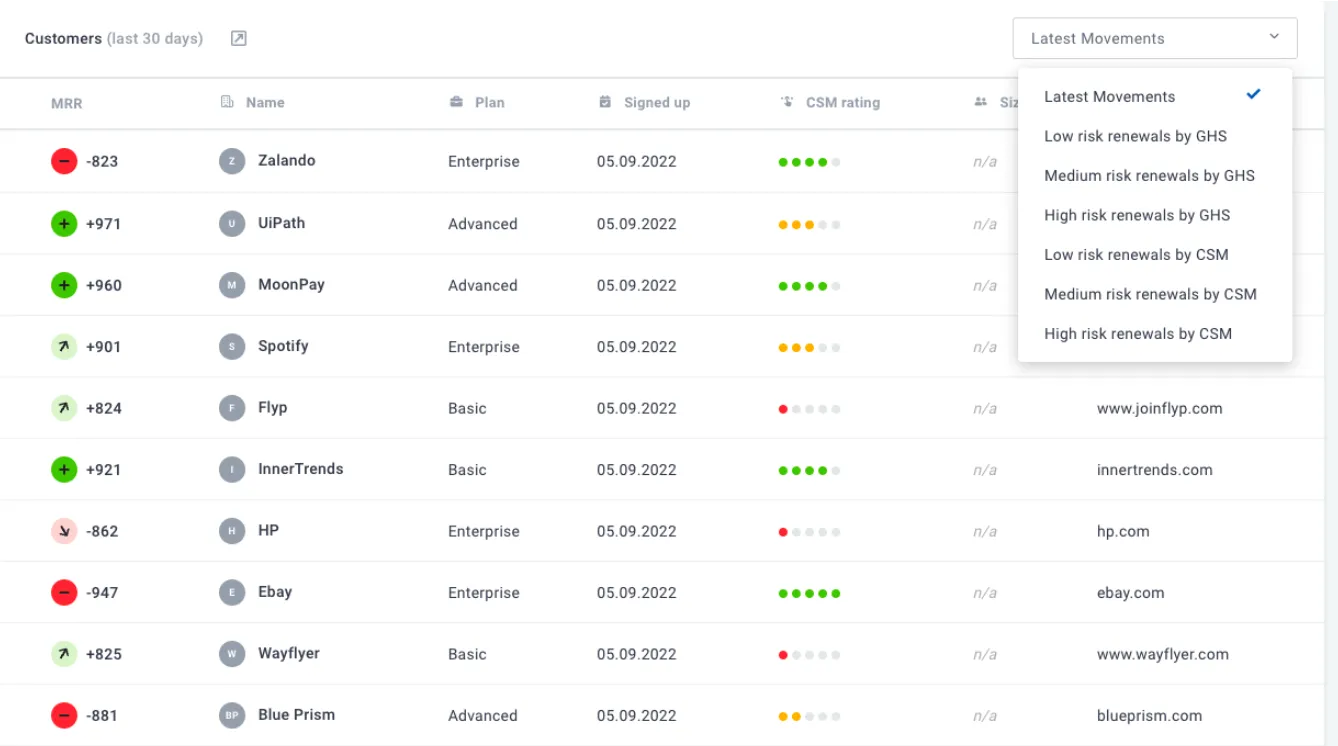Choose High risk renewals by GHS
The height and width of the screenshot is (746, 1338).
pos(1155,215)
